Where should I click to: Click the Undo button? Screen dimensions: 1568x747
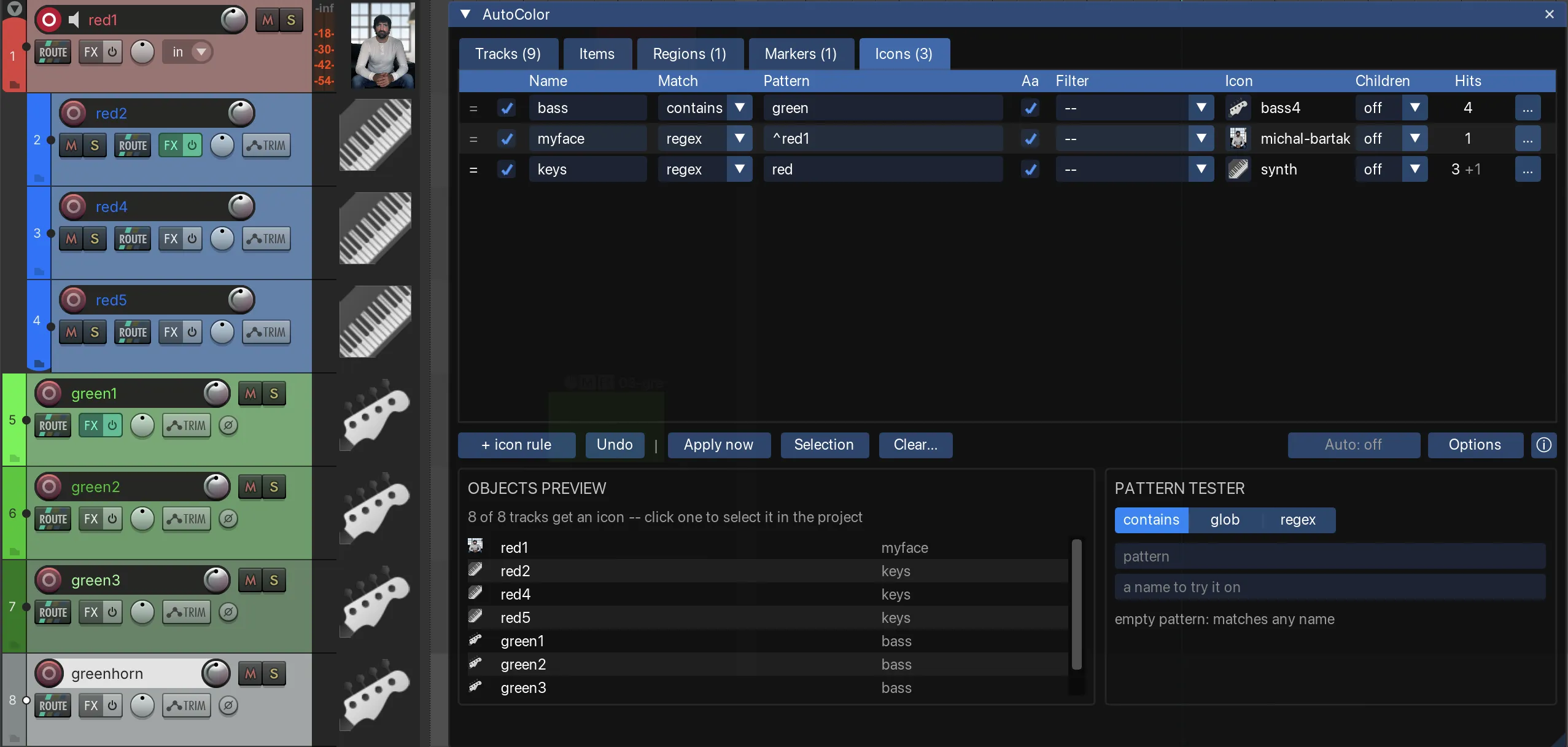pyautogui.click(x=615, y=445)
